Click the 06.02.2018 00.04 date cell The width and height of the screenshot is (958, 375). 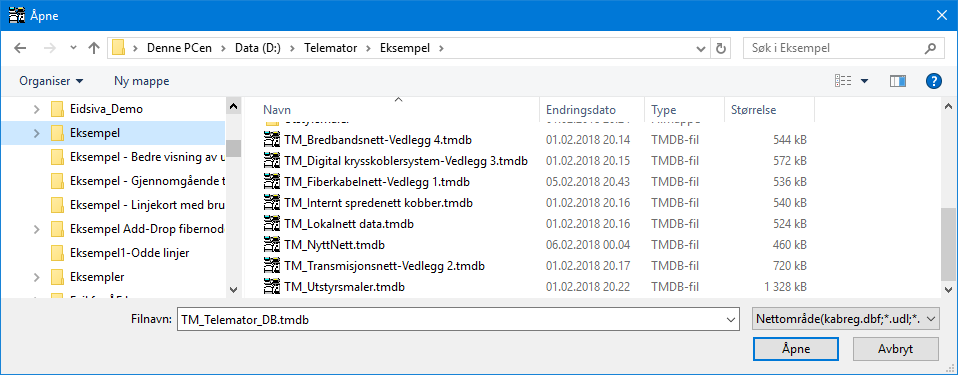(589, 245)
